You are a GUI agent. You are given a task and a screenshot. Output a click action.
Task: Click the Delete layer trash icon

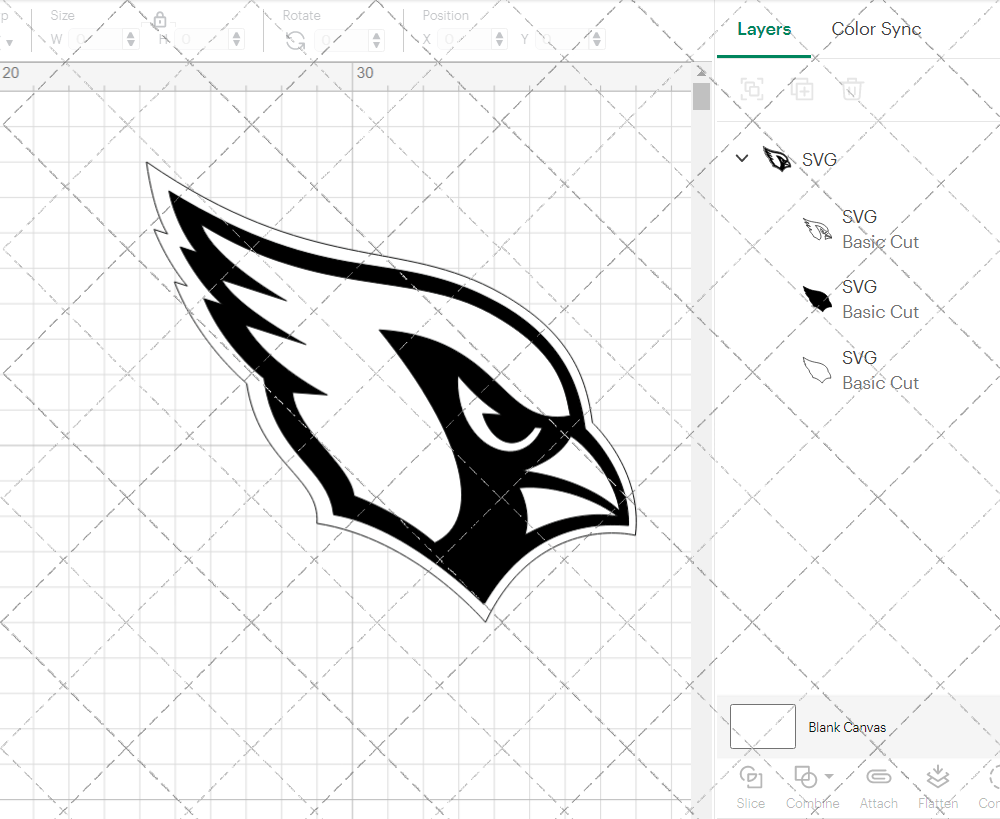tap(851, 89)
